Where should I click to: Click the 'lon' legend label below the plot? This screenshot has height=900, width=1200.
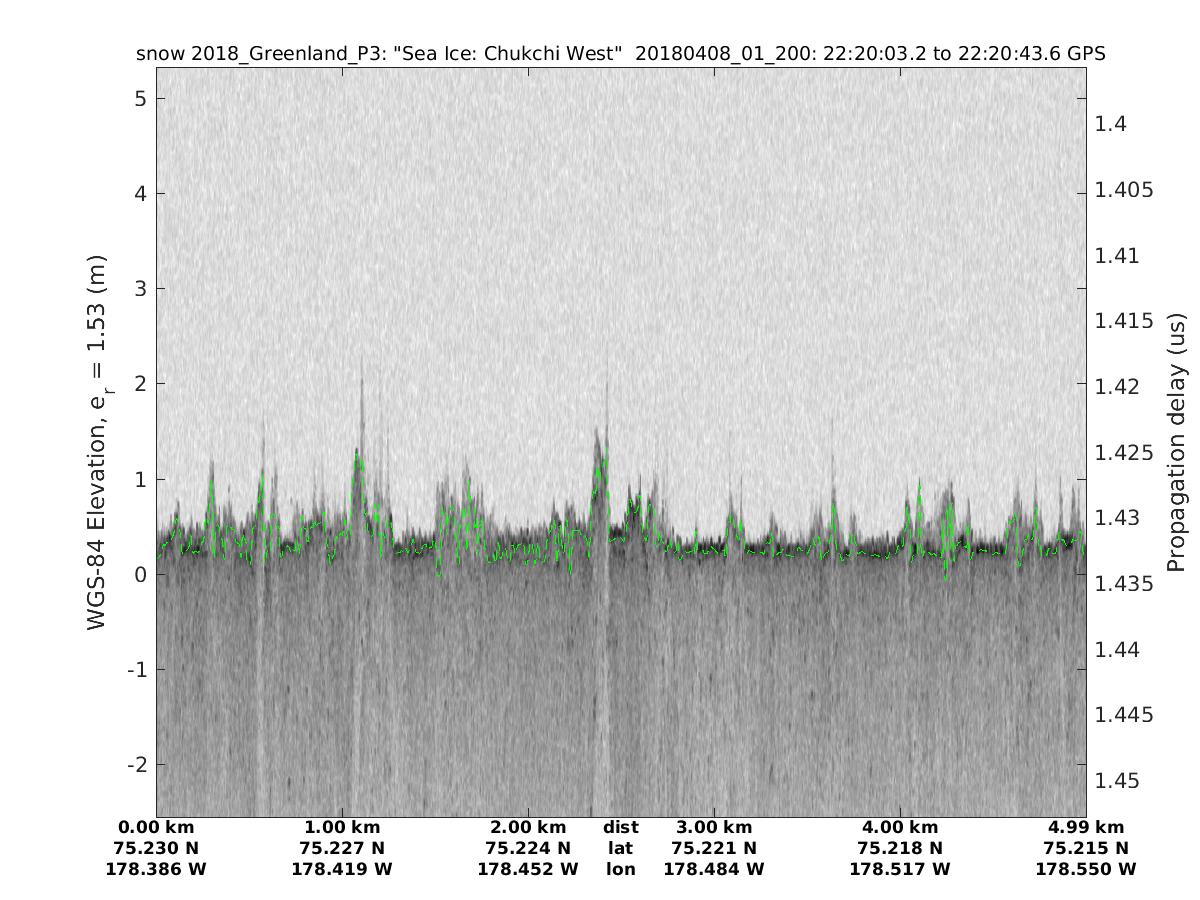pos(621,869)
